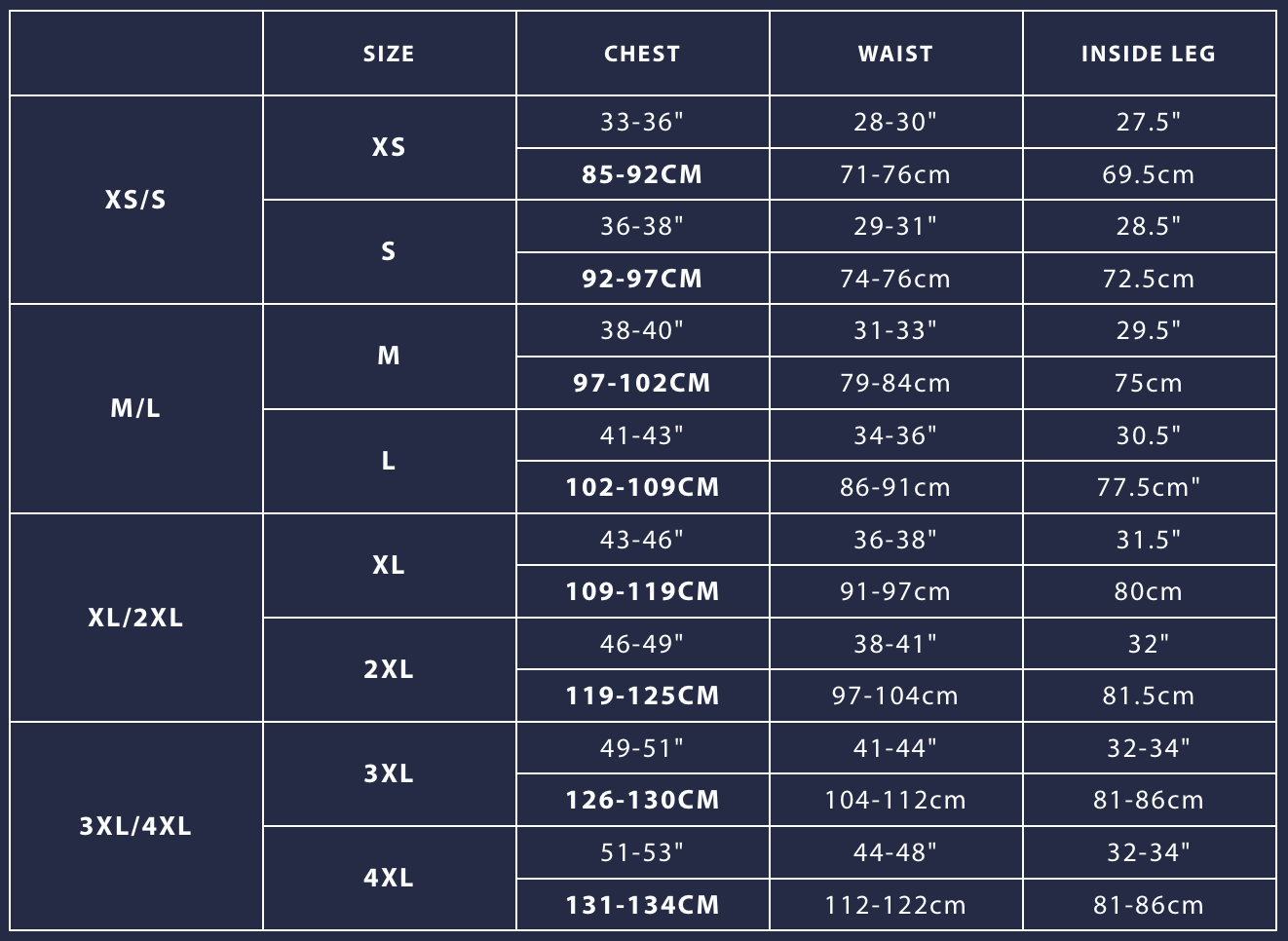Click the 81.5cm inside leg value
Screen dimensions: 1288x941
[1149, 696]
